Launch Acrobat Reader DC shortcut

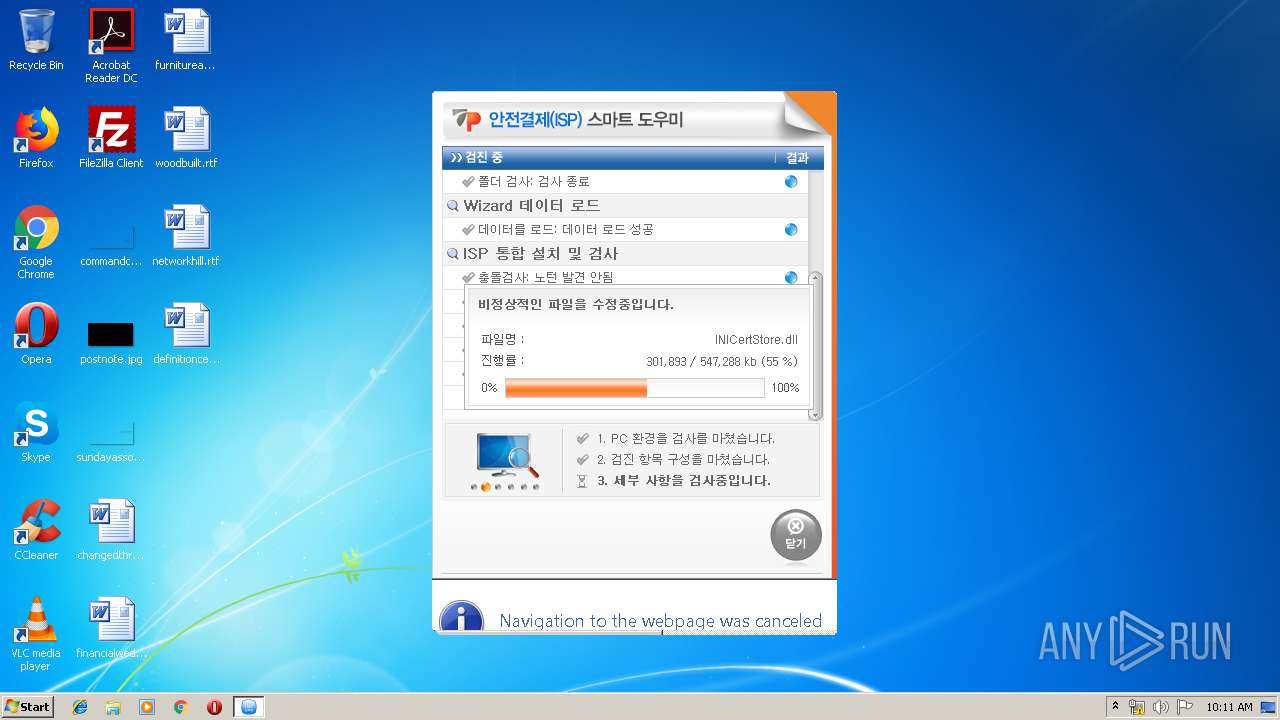(x=111, y=46)
